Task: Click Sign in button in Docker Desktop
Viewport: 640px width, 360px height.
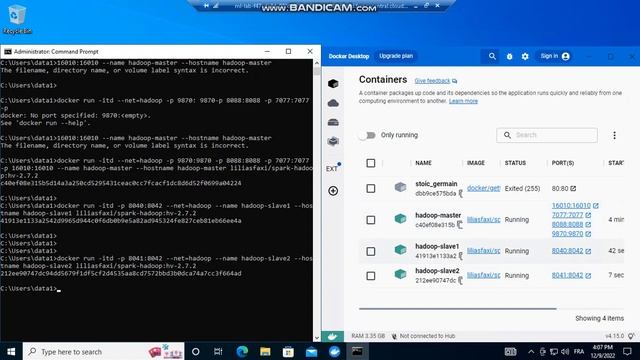Action: point(555,56)
